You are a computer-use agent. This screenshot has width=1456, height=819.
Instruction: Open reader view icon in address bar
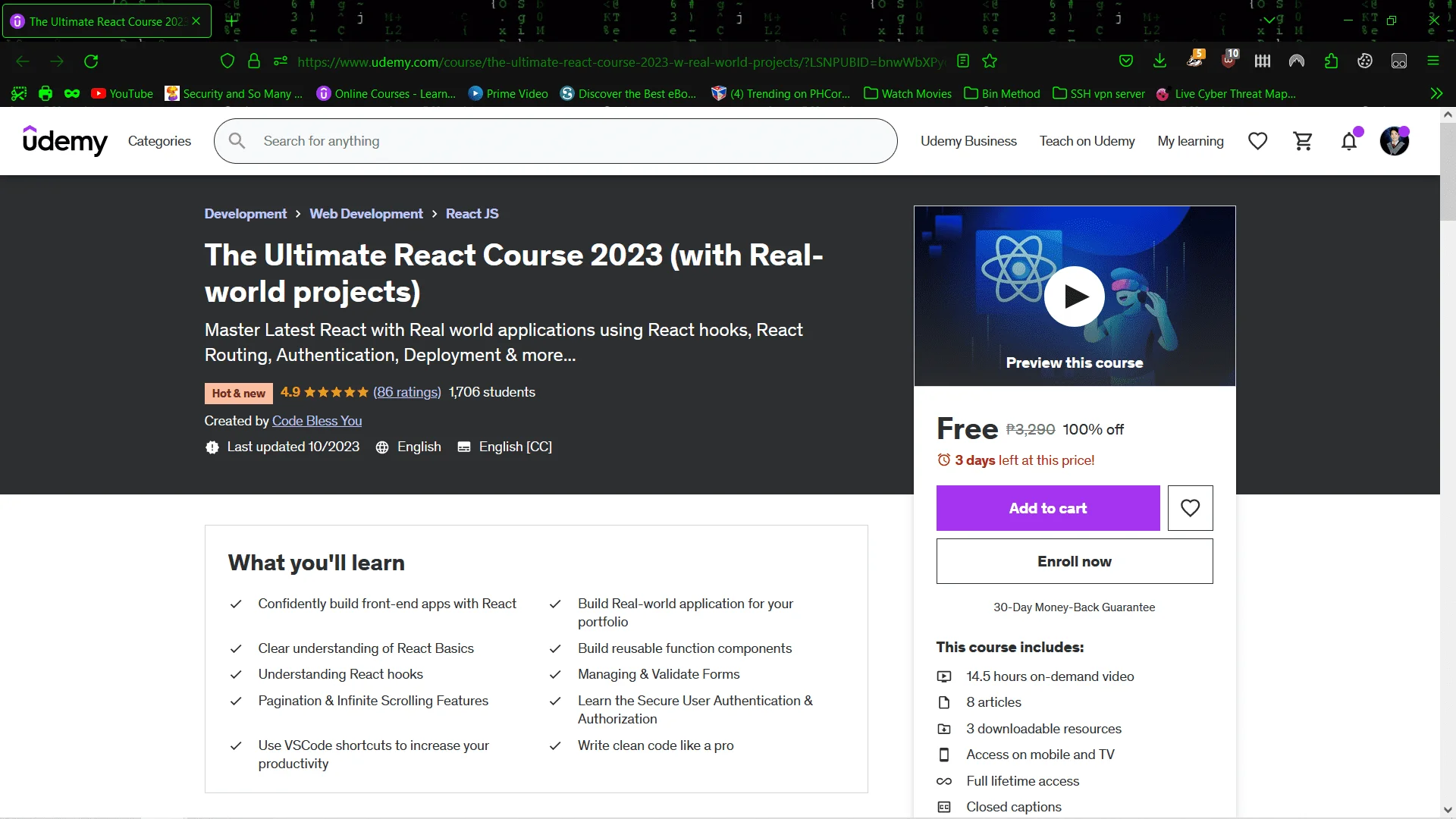click(x=963, y=61)
